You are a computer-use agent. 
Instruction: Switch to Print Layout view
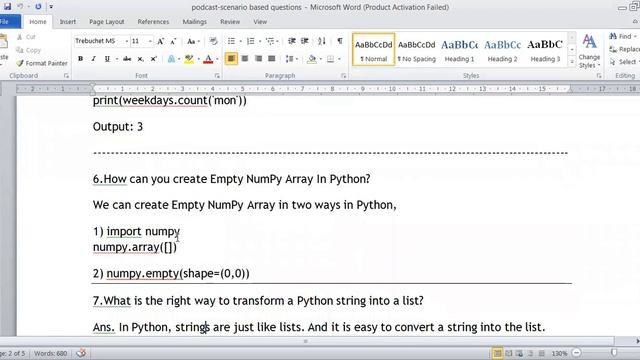(498, 353)
